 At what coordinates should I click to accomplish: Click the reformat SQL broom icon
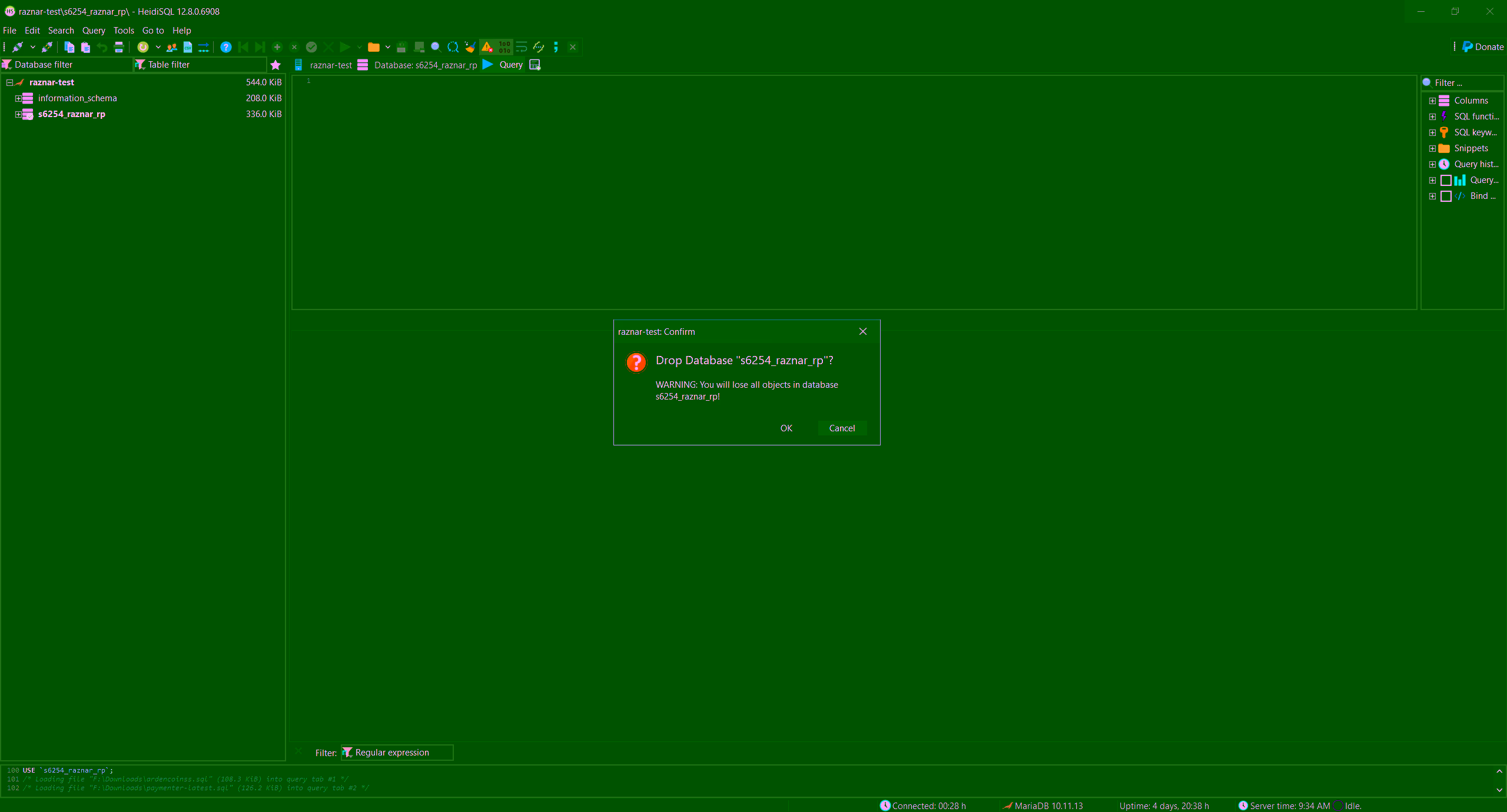click(470, 47)
